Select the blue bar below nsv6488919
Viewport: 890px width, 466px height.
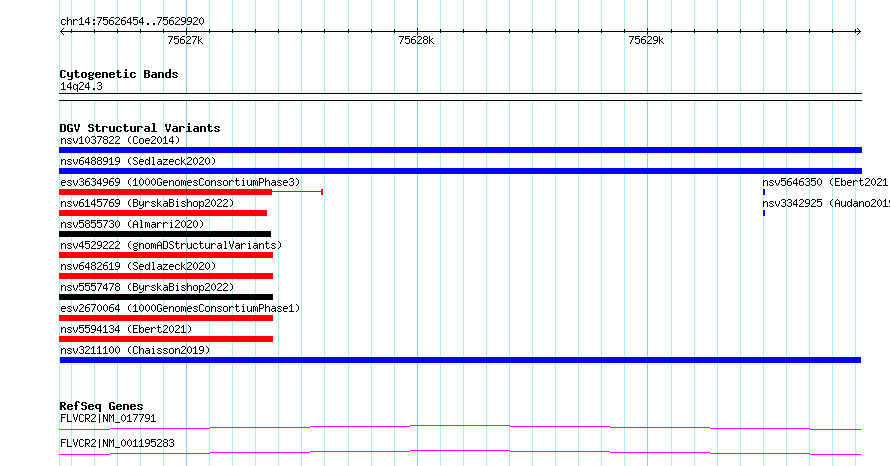coord(460,171)
